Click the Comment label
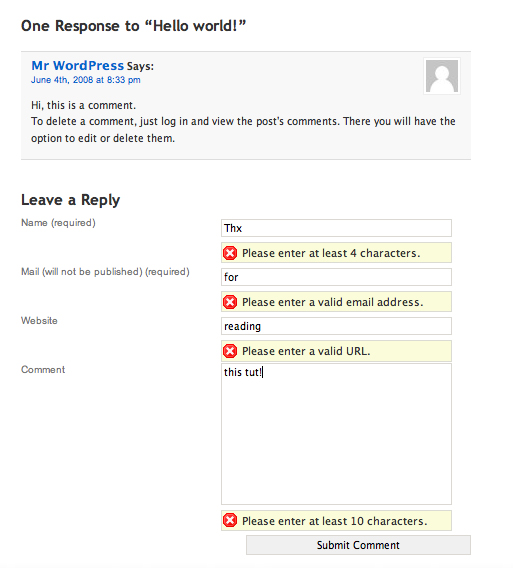This screenshot has width=513, height=568. click(x=43, y=369)
